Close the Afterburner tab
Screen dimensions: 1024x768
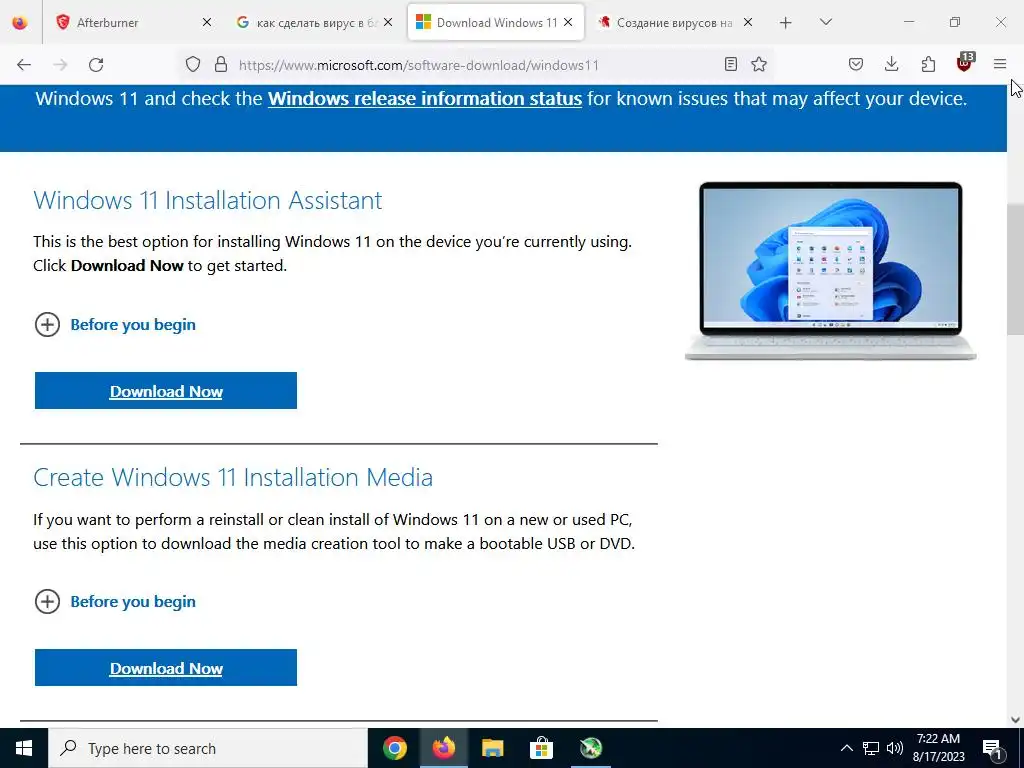207,22
